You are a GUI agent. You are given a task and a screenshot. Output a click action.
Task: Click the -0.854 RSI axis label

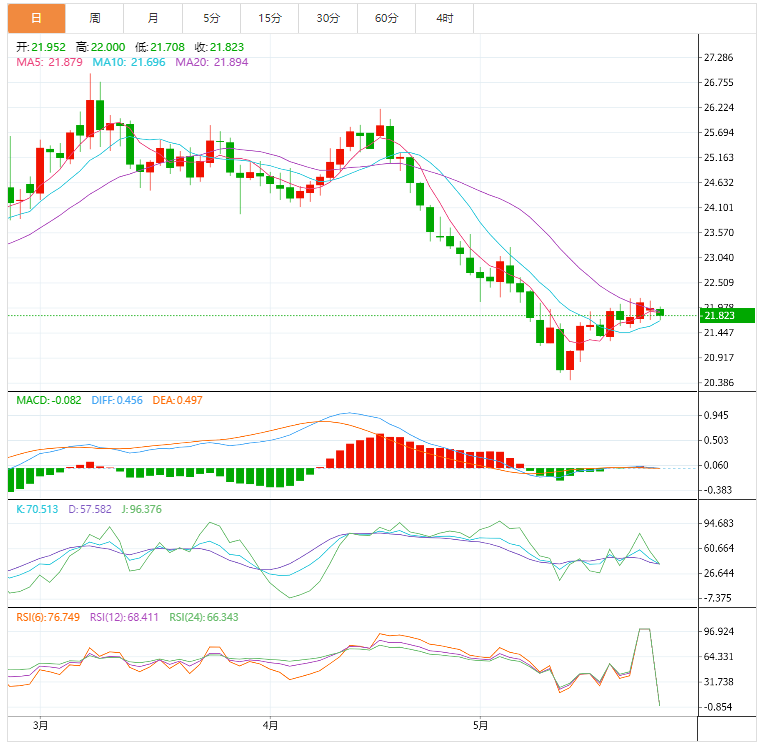(x=717, y=708)
